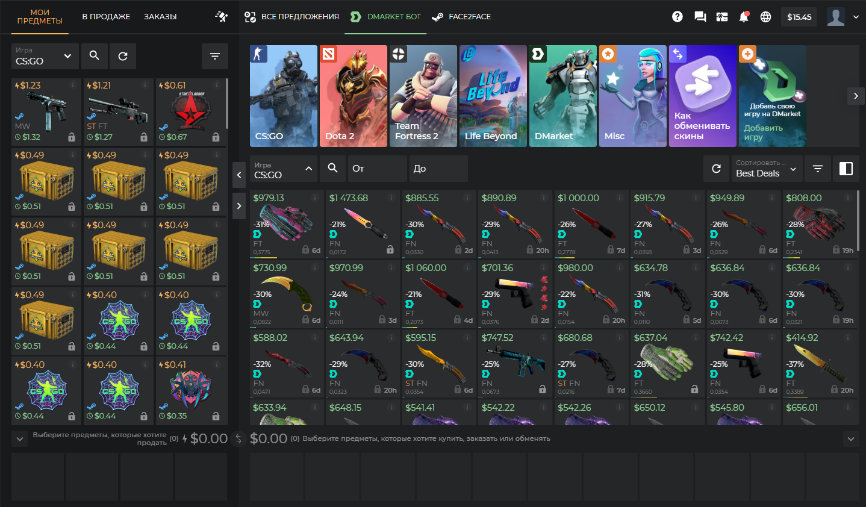Expand the account menu chevron
This screenshot has width=866, height=507.
[856, 17]
